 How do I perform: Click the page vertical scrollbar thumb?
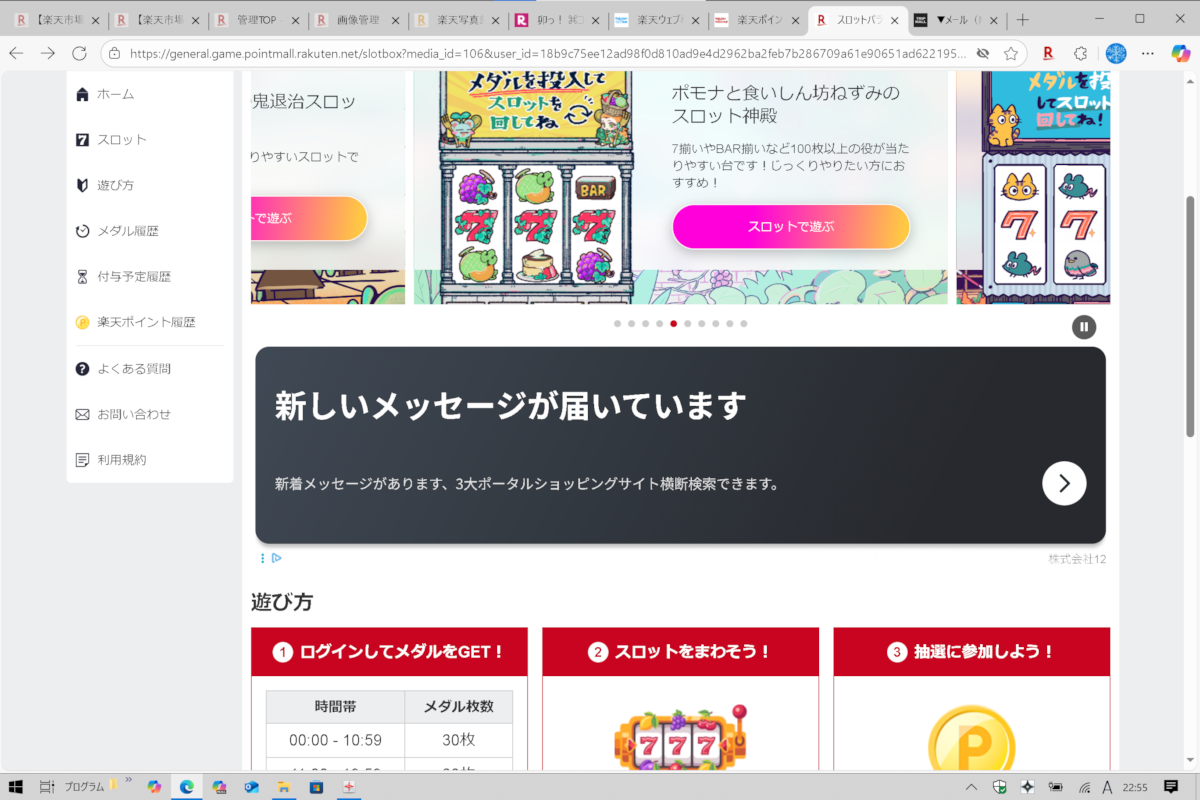[x=1190, y=315]
